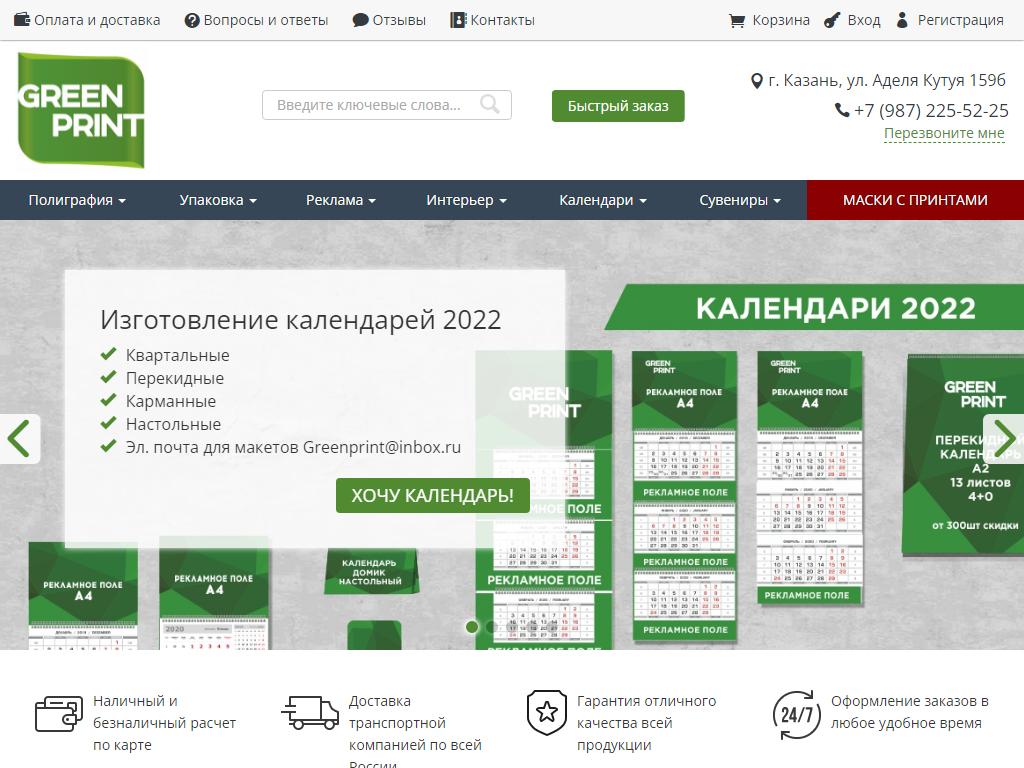This screenshot has width=1024, height=768.
Task: Focus the keyword search input field
Action: (x=370, y=105)
